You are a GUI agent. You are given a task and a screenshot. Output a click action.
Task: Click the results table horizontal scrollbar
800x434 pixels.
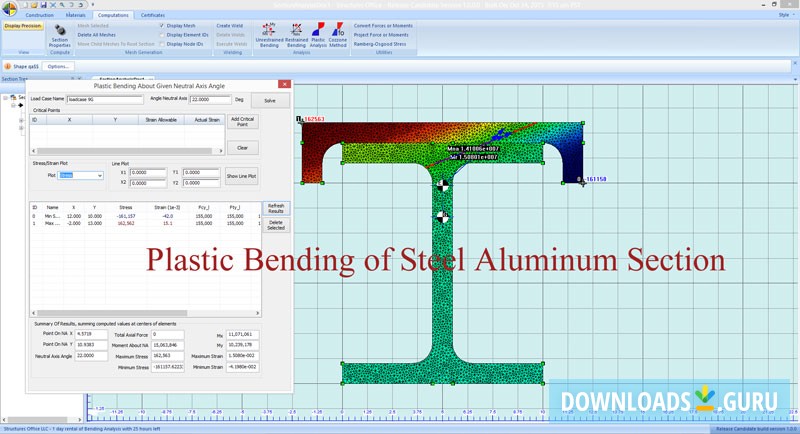[146, 313]
